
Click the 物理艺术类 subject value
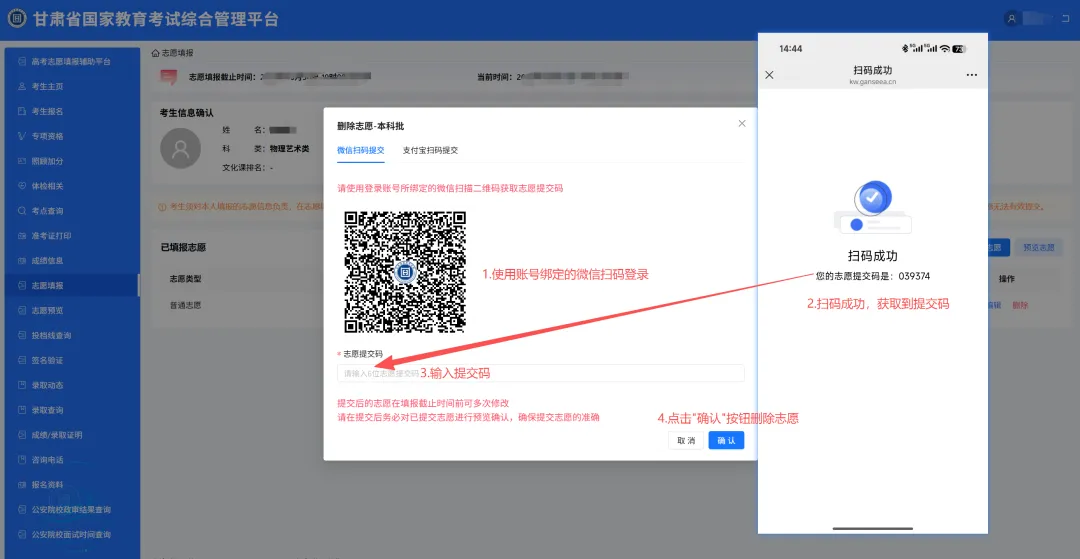pos(289,148)
